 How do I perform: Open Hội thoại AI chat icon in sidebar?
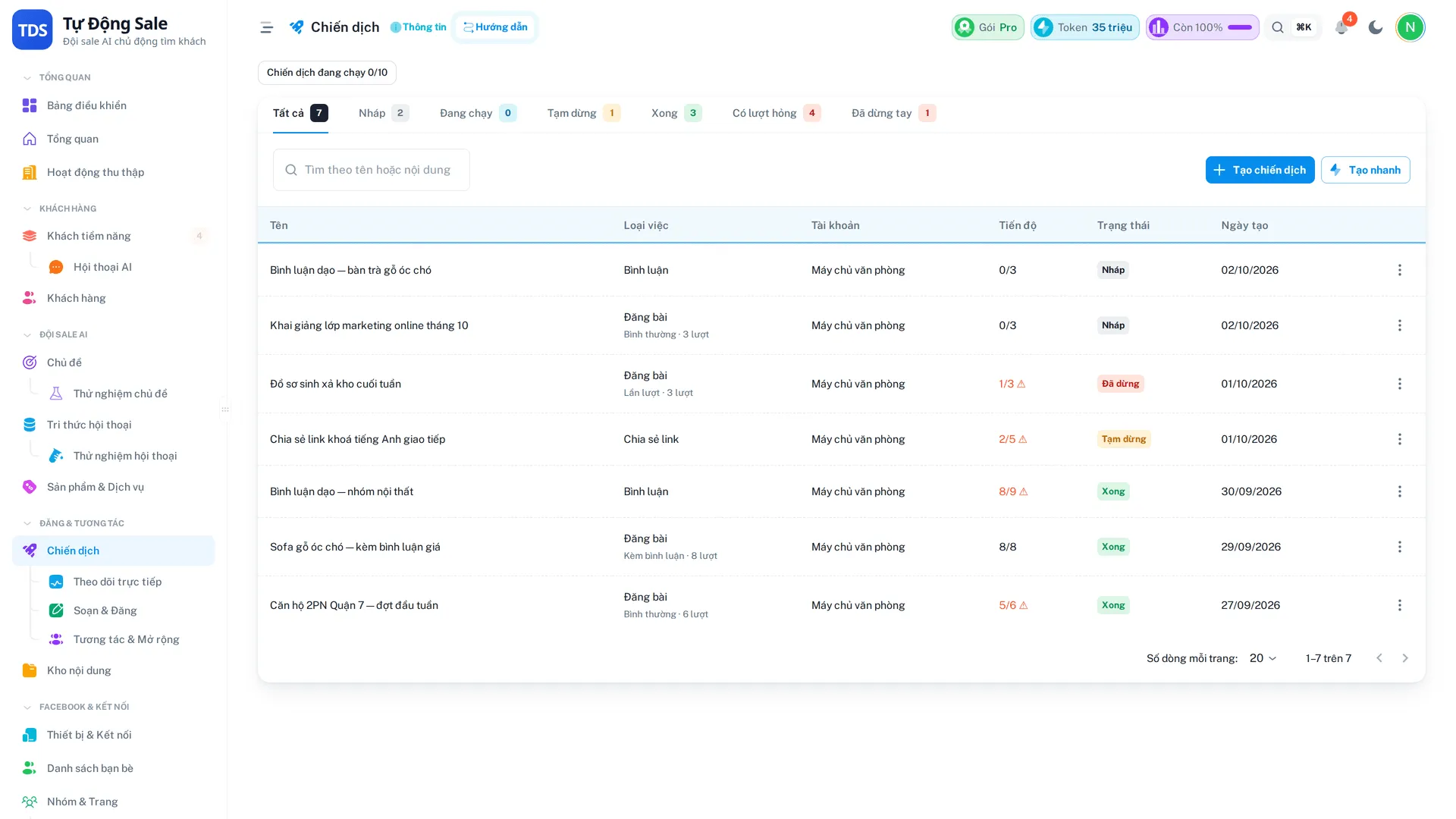click(56, 267)
